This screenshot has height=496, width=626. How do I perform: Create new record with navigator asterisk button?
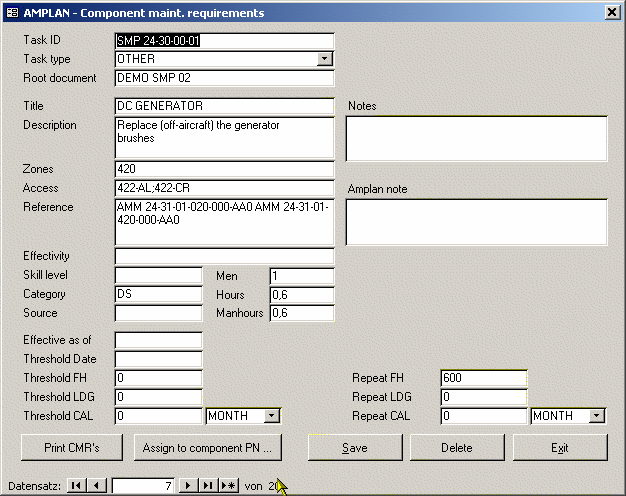[228, 486]
